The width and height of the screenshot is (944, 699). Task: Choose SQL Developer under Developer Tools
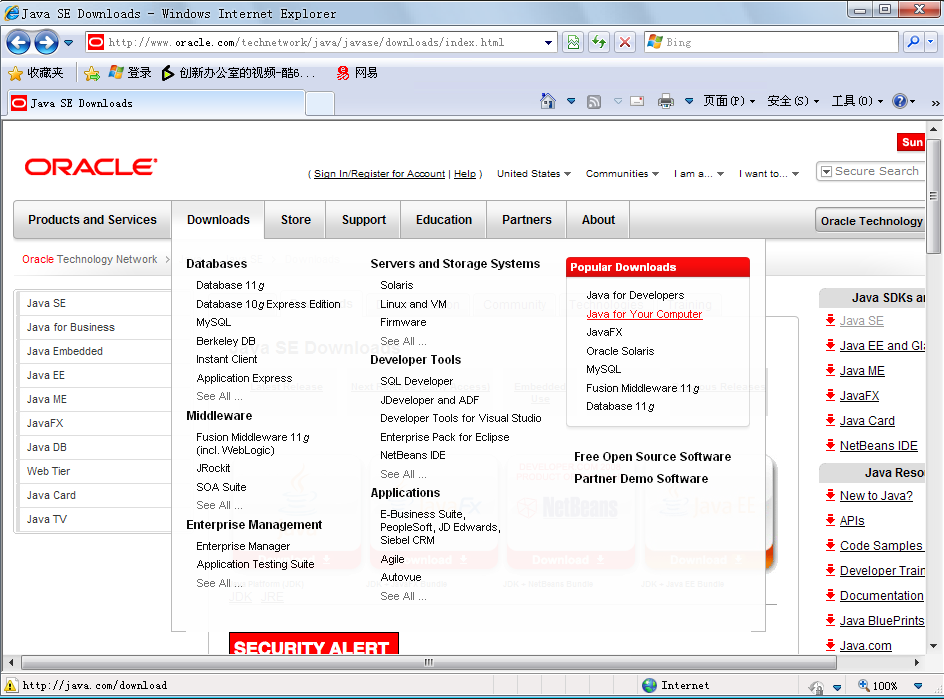[x=417, y=381]
